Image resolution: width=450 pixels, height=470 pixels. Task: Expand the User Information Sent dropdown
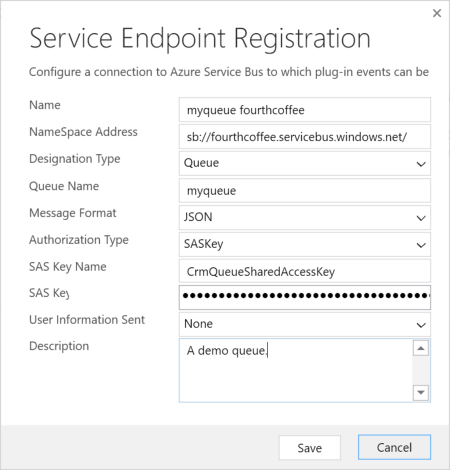305,324
